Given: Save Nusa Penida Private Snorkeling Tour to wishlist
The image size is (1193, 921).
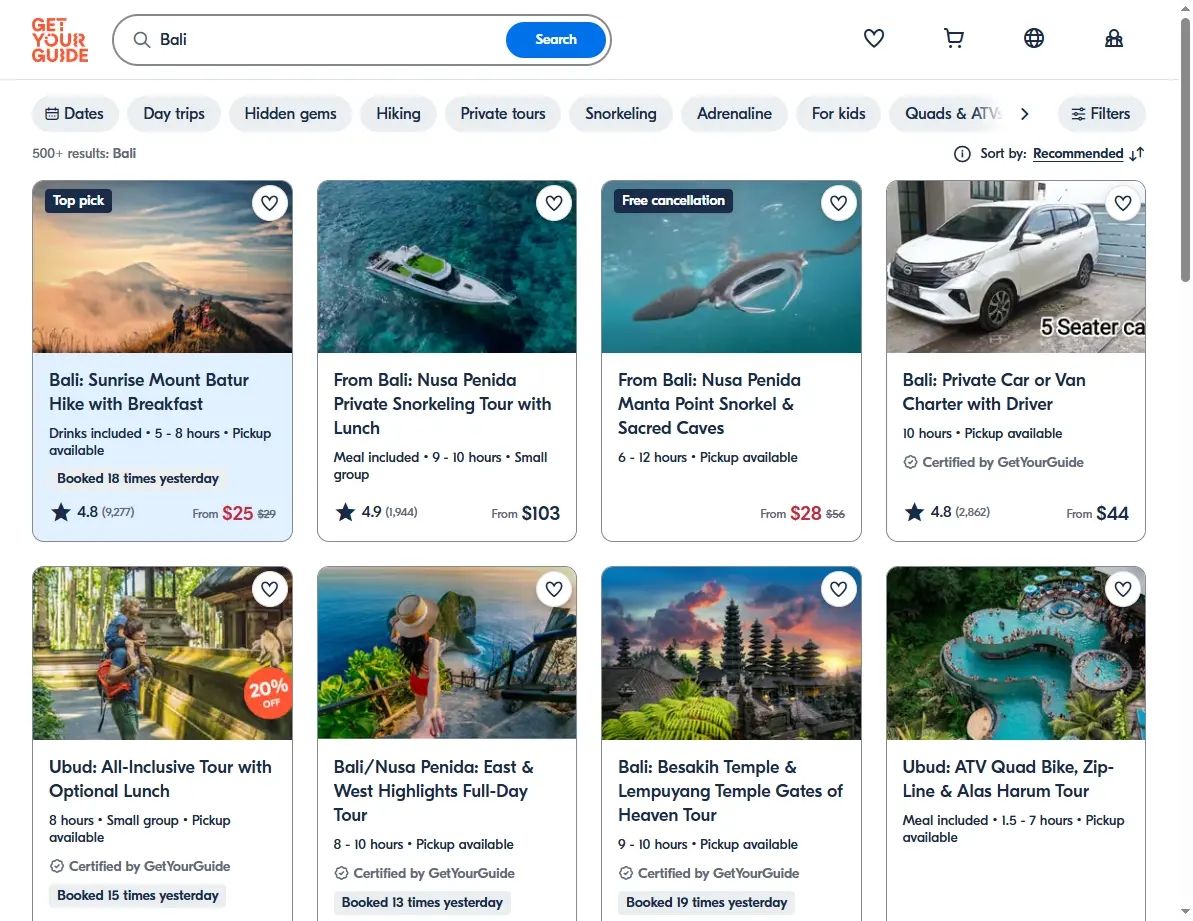Looking at the screenshot, I should [x=554, y=203].
